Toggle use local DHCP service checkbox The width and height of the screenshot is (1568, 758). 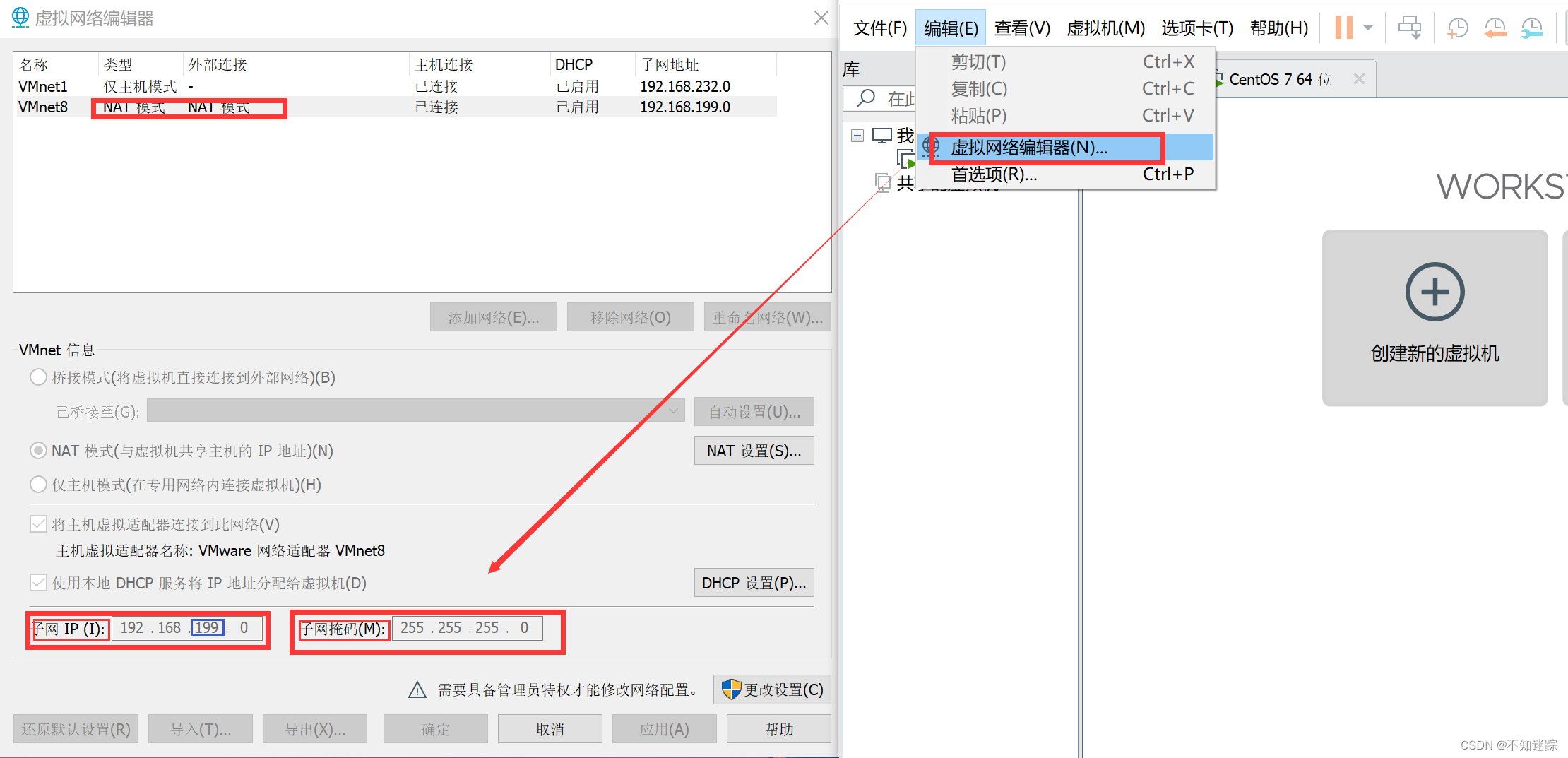click(x=38, y=583)
